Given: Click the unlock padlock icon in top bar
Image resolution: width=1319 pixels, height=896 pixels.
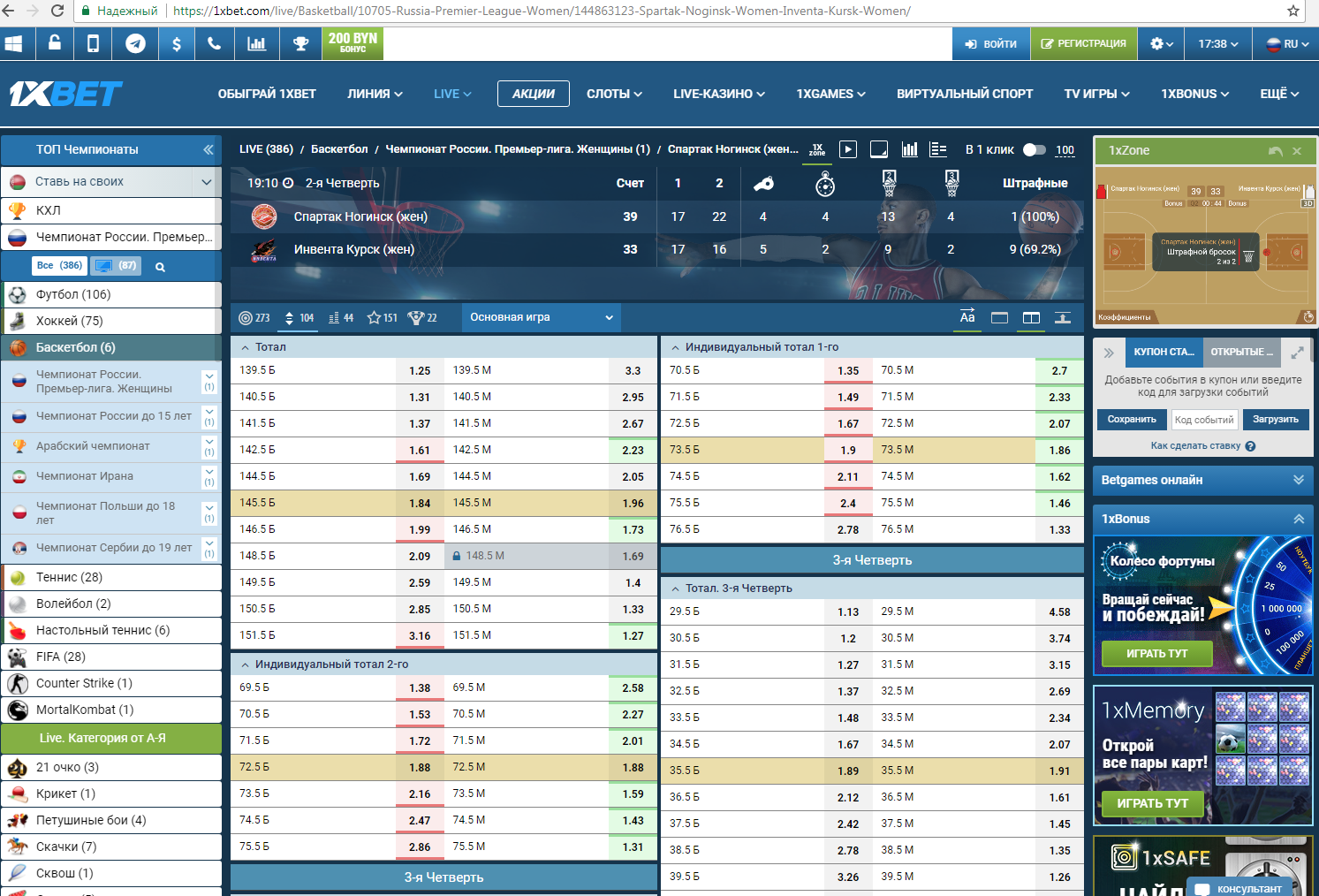Looking at the screenshot, I should coord(55,43).
